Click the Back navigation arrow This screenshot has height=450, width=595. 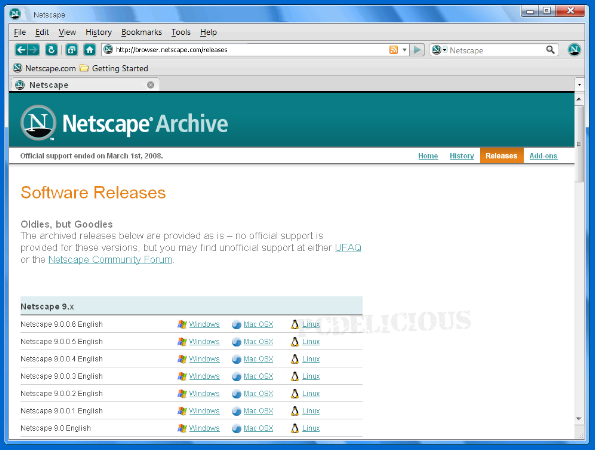click(21, 50)
